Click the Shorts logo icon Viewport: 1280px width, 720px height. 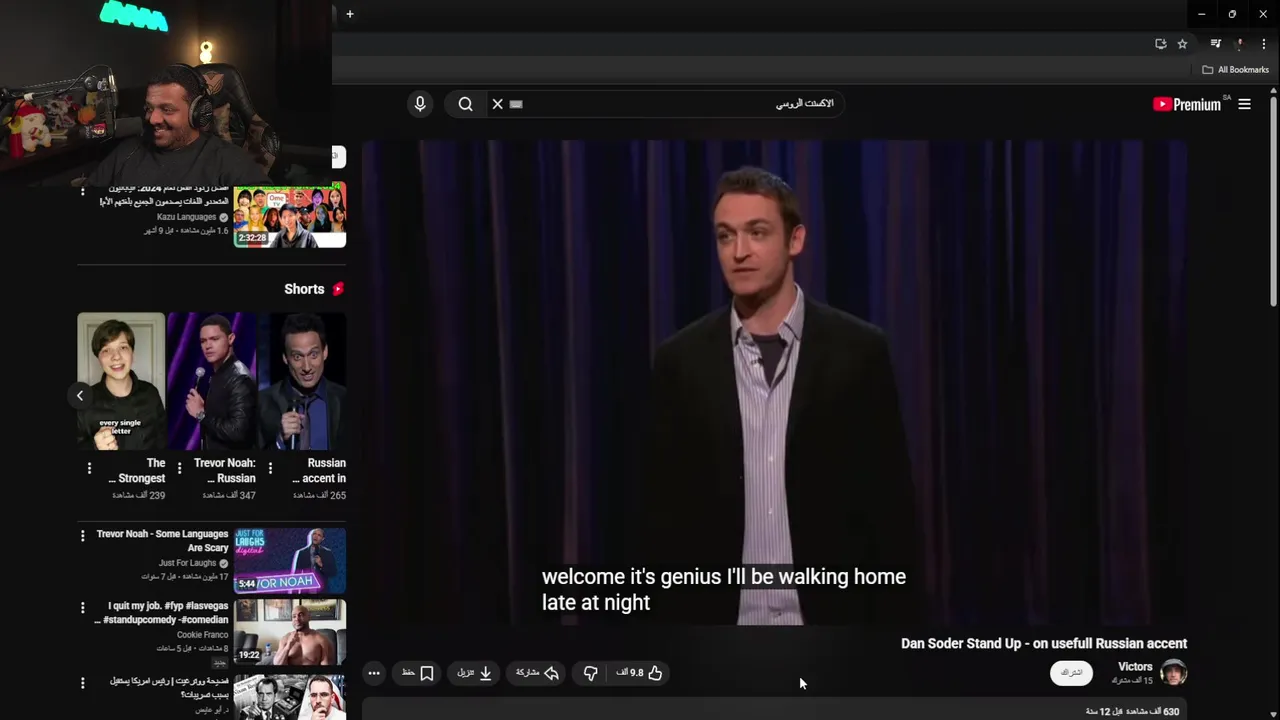[x=338, y=289]
